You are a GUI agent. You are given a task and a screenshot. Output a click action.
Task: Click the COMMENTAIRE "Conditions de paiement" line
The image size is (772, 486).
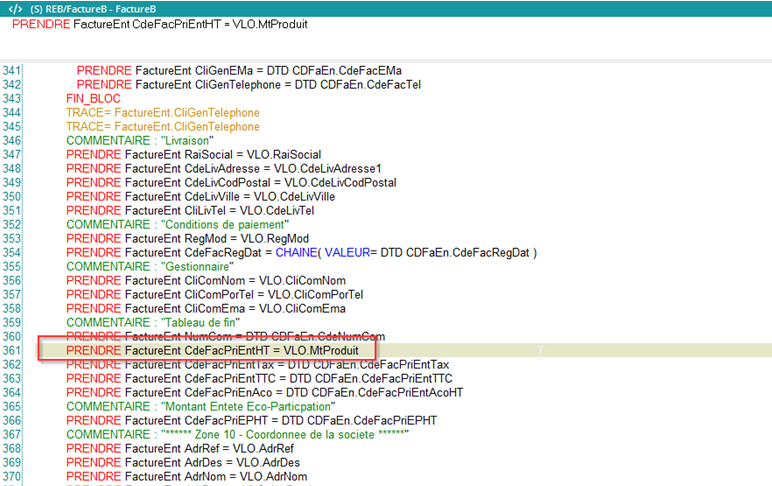[x=177, y=225]
